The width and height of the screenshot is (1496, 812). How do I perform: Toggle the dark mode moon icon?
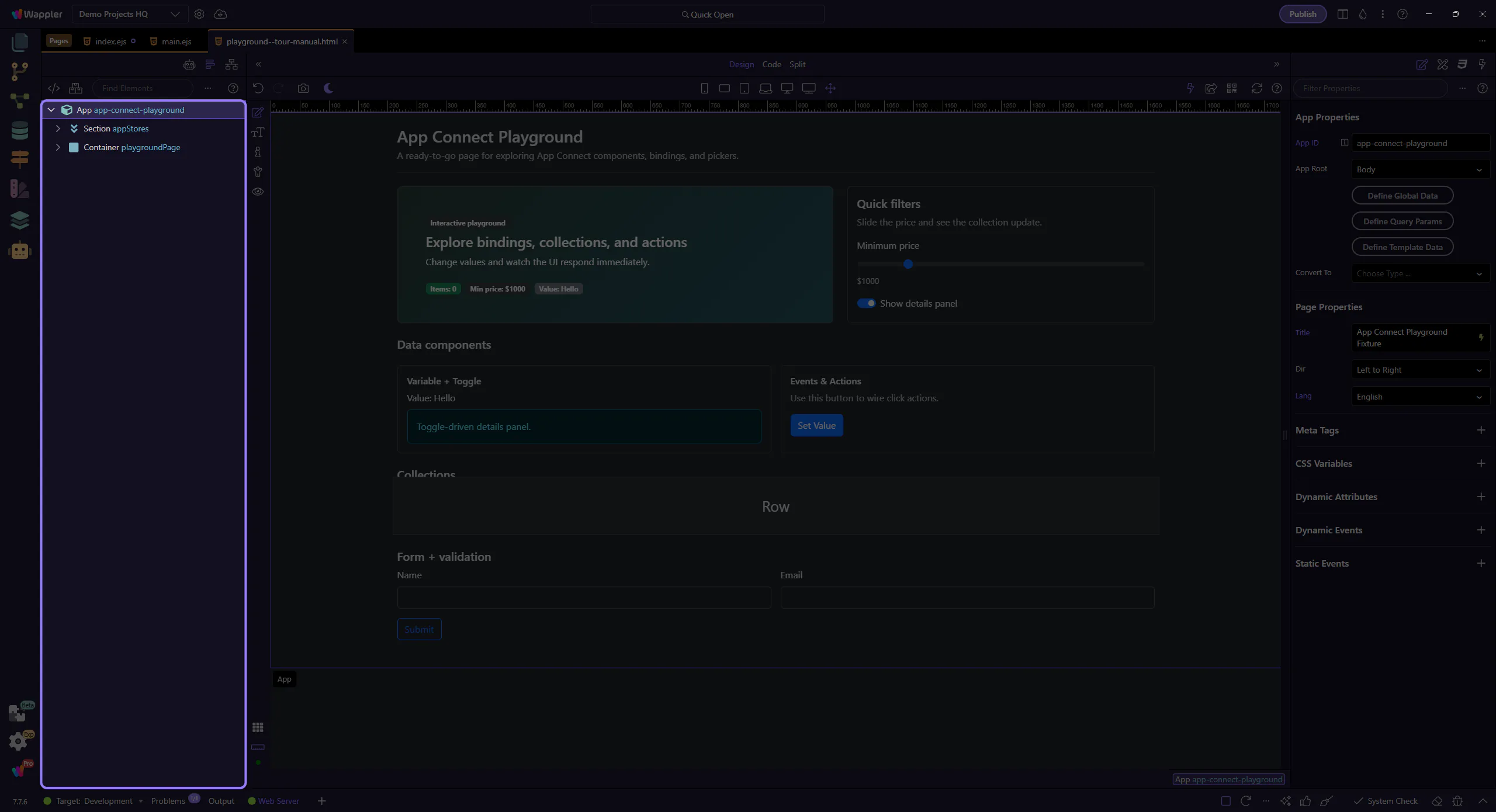[328, 88]
